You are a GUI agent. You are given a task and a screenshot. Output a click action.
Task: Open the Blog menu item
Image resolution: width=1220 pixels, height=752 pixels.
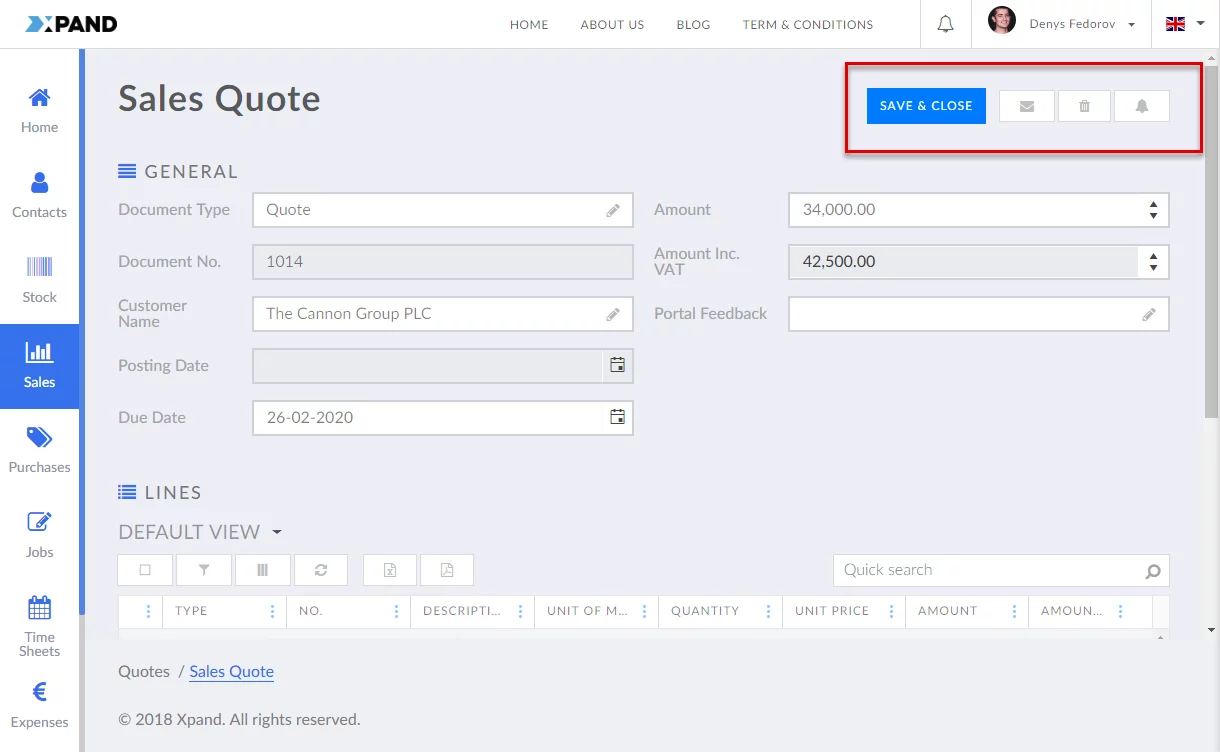693,25
